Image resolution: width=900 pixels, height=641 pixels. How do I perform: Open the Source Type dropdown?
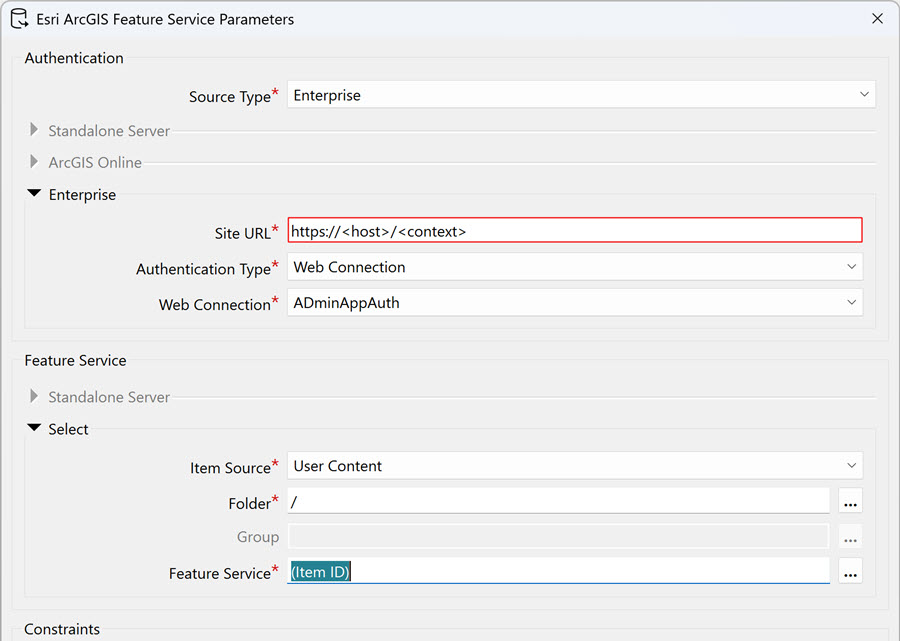[581, 95]
